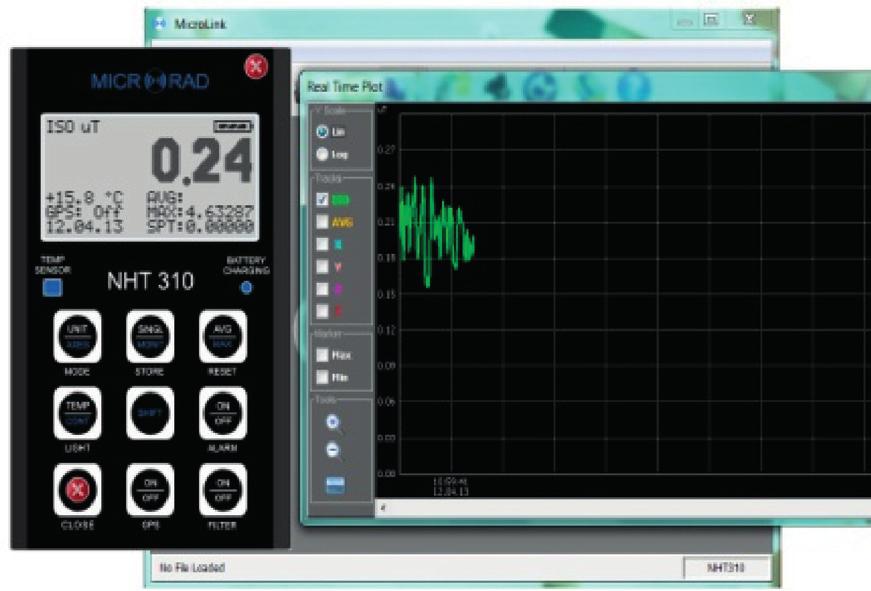
Task: Click the horizontal scrollbar under the plot
Action: click(623, 507)
